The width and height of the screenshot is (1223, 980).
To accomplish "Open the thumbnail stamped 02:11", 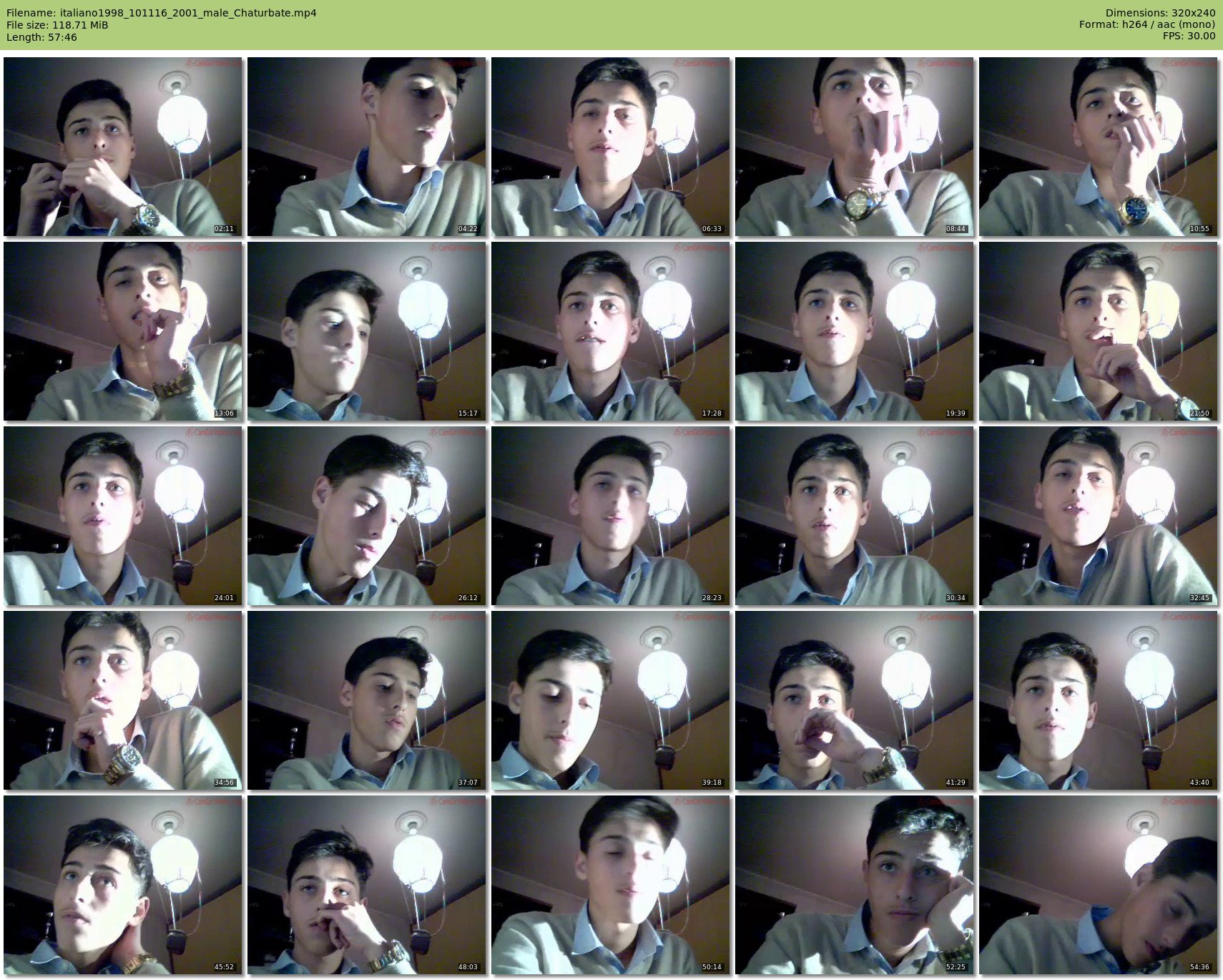I will click(123, 147).
